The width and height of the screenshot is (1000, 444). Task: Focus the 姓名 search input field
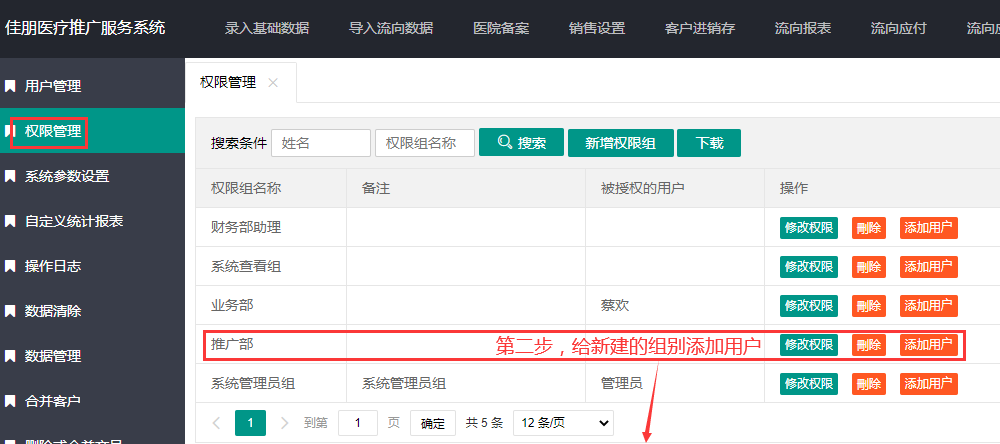coord(320,143)
